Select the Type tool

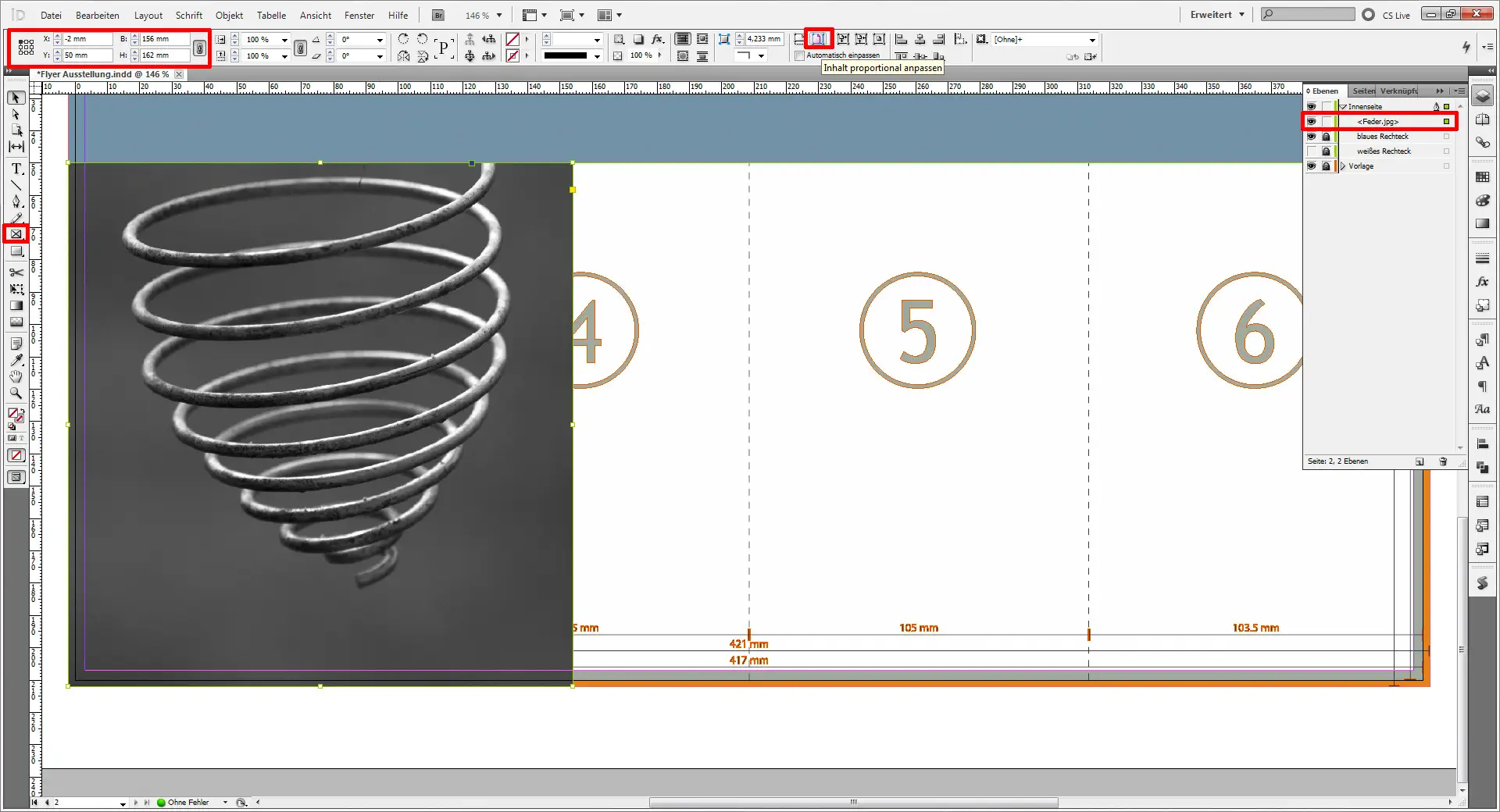coord(16,169)
